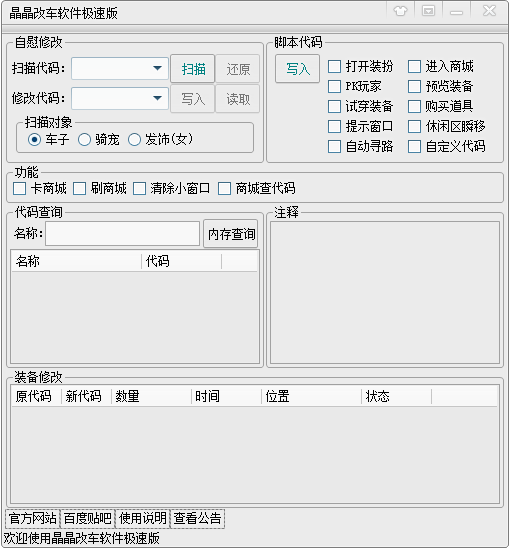Click the 欢迎使用晶晶改车软件极速版 status text
The height and width of the screenshot is (550, 511).
coord(81,538)
